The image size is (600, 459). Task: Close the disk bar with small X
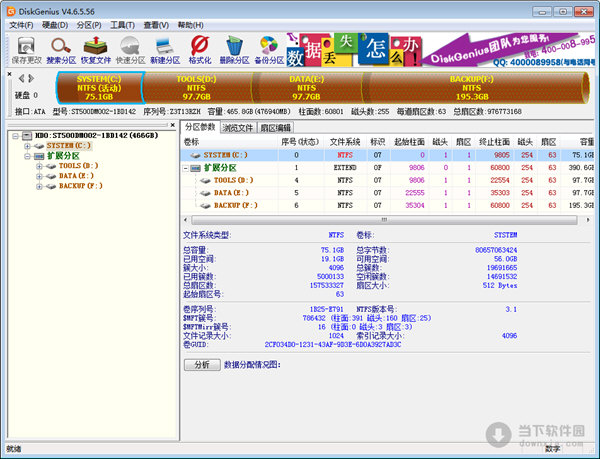pos(10,74)
